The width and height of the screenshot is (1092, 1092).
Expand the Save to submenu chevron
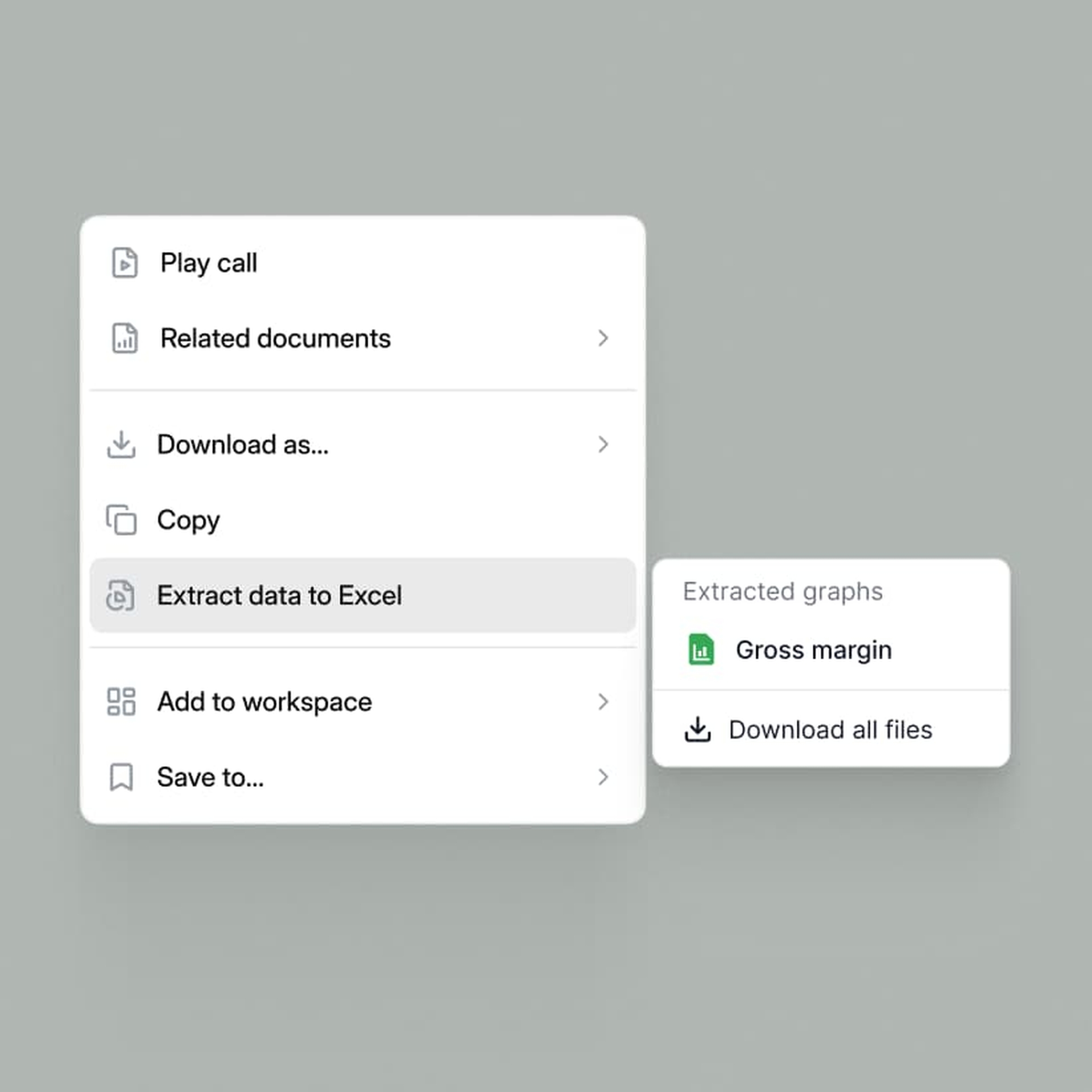(x=603, y=777)
